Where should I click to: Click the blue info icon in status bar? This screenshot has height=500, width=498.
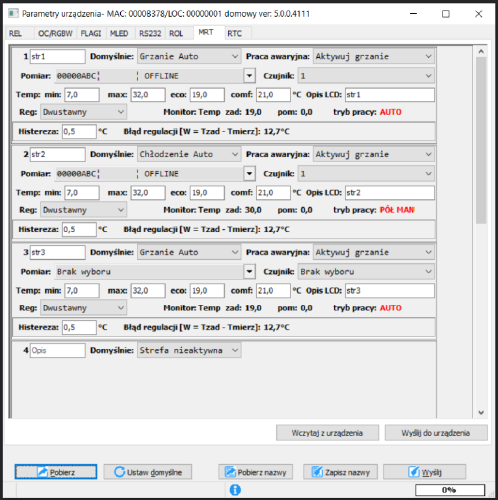pyautogui.click(x=235, y=490)
